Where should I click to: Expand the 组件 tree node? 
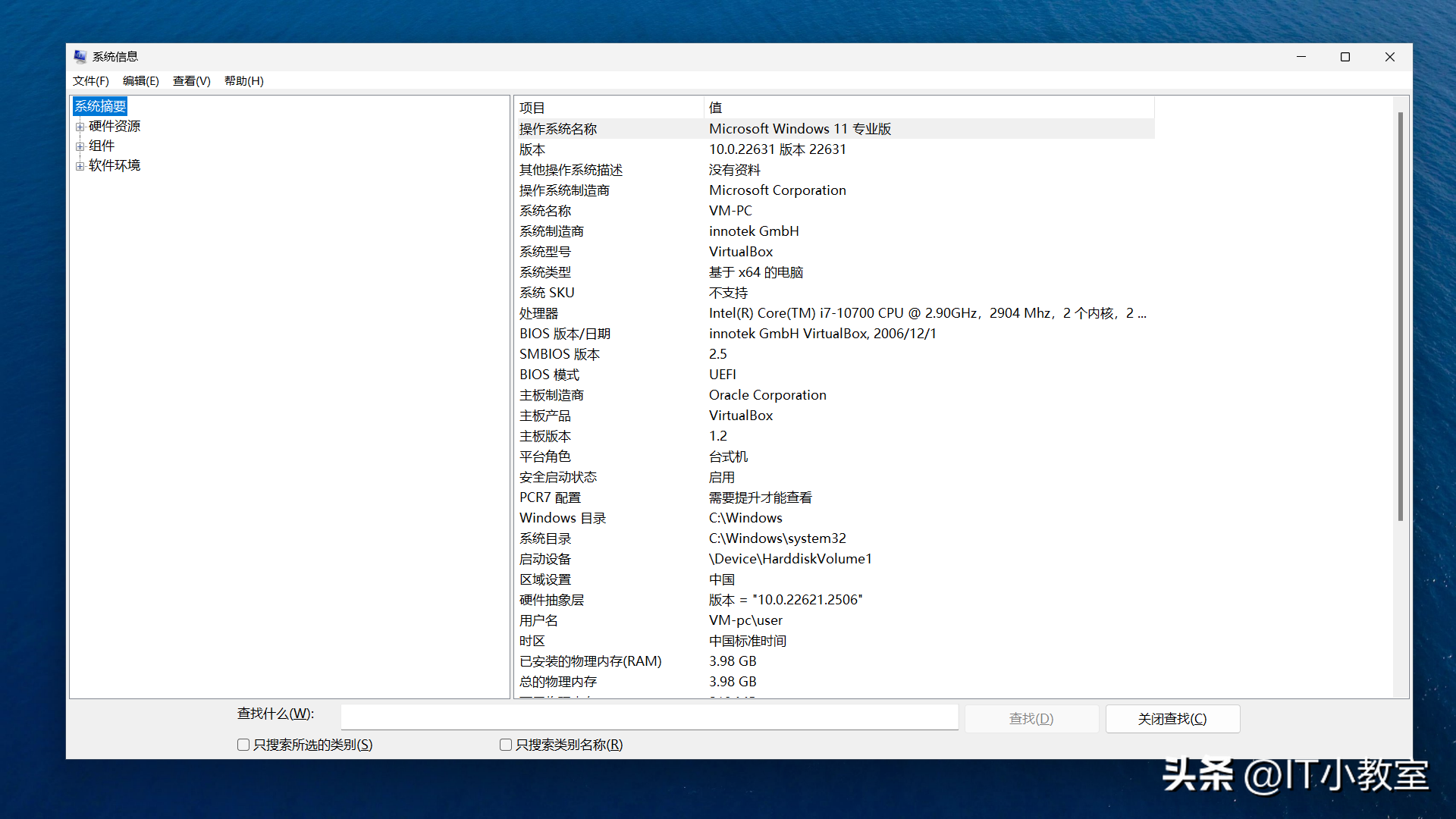tap(80, 146)
